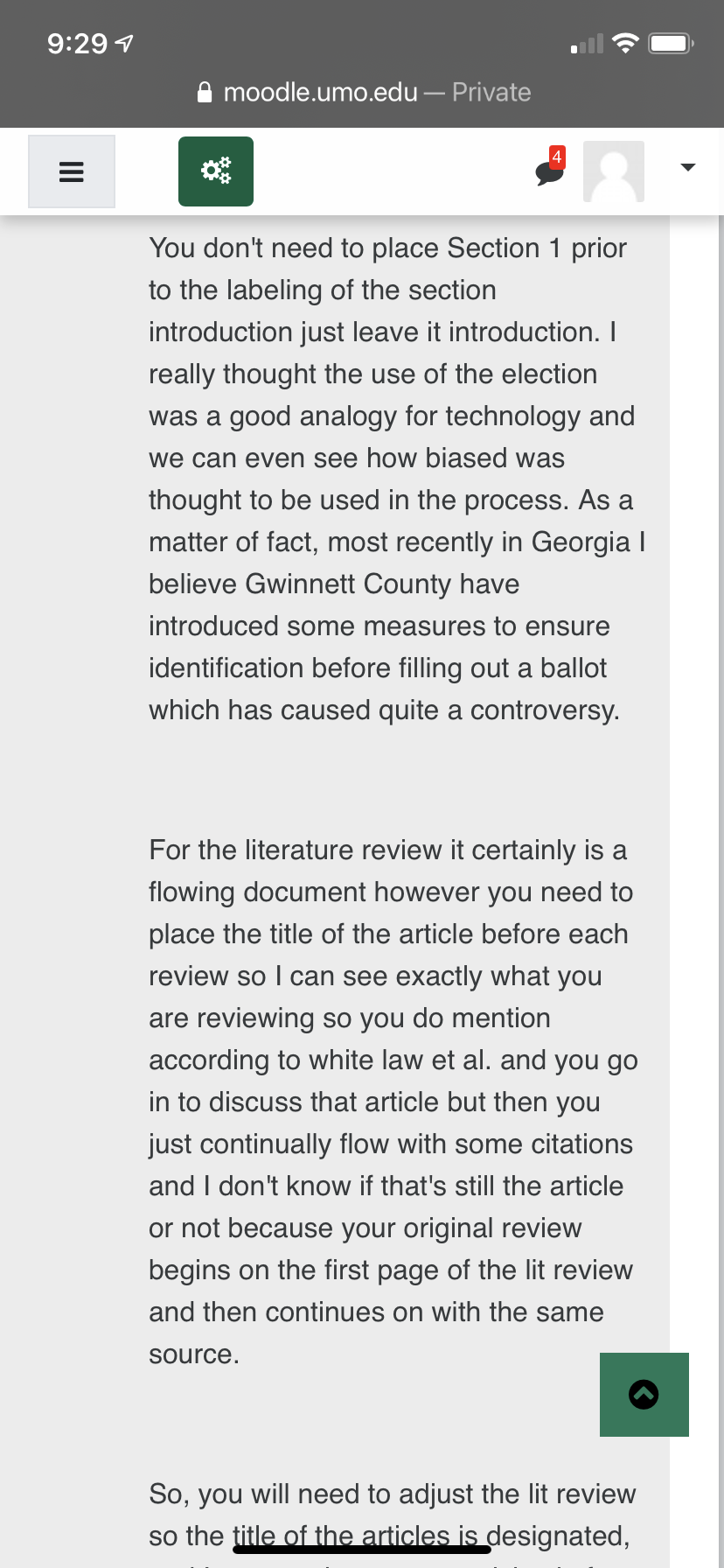Tap the 9:29 clock in status bar
This screenshot has height=1568, width=724.
click(x=77, y=44)
